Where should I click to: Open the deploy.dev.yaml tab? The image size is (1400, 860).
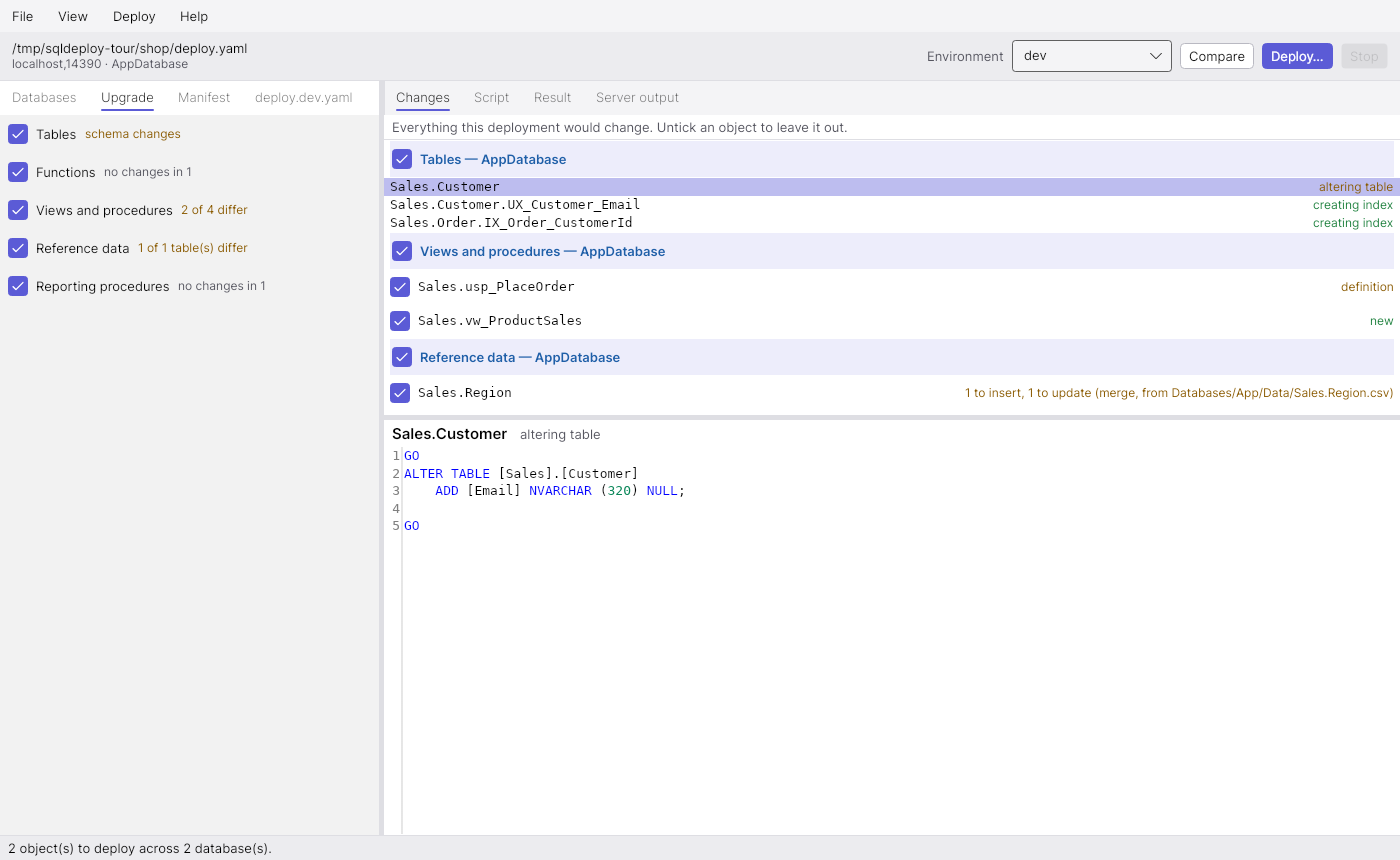click(304, 97)
